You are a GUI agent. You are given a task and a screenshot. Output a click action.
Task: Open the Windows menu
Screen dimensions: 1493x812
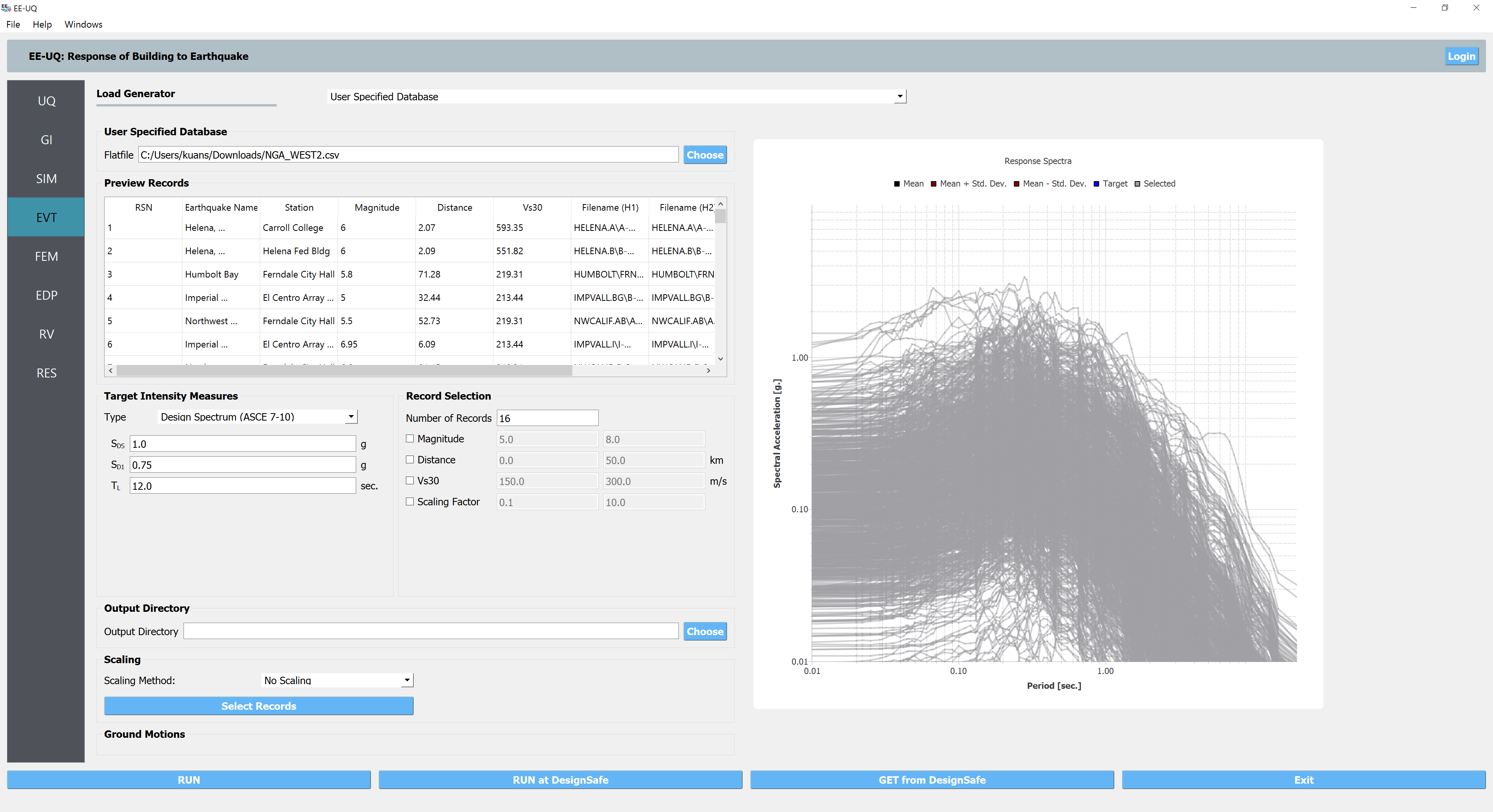[x=83, y=24]
